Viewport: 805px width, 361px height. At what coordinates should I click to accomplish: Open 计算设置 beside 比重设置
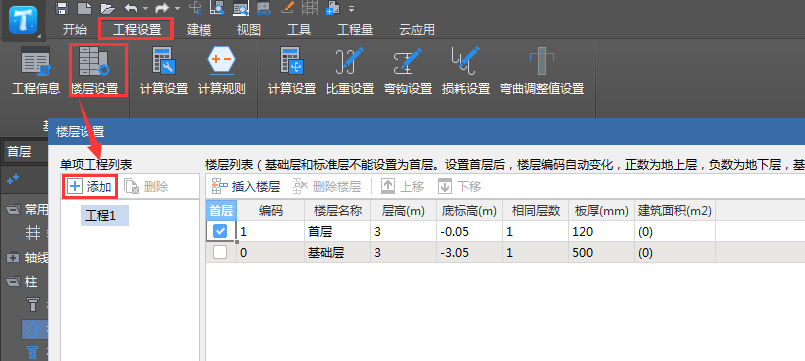pyautogui.click(x=292, y=71)
